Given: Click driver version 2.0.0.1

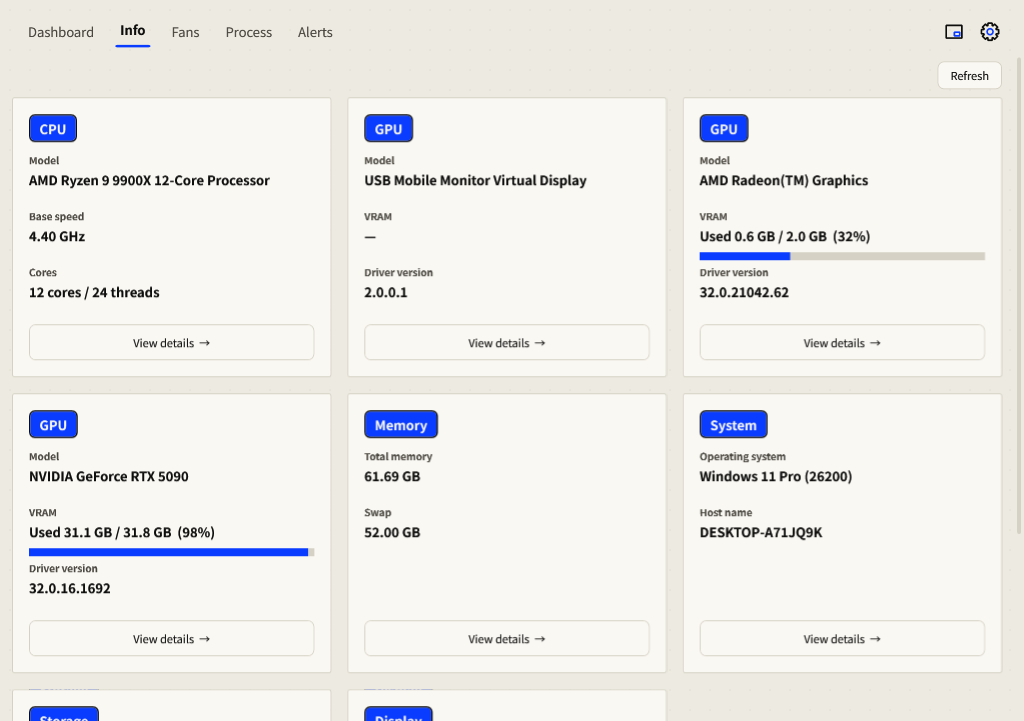Looking at the screenshot, I should [x=386, y=293].
